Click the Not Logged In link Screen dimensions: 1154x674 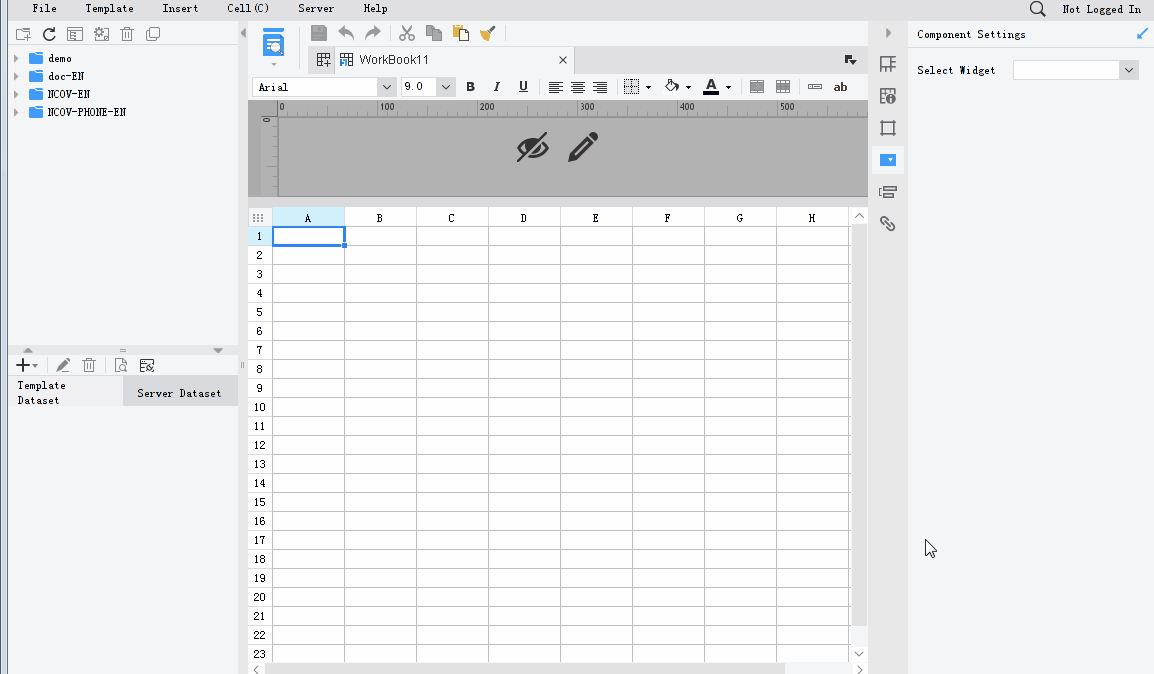(x=1101, y=8)
